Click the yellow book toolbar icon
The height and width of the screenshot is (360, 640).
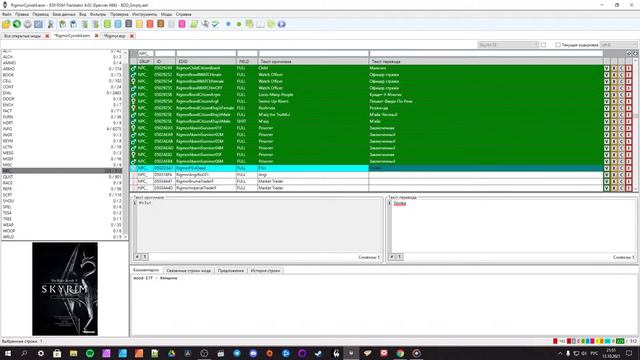click(x=139, y=24)
